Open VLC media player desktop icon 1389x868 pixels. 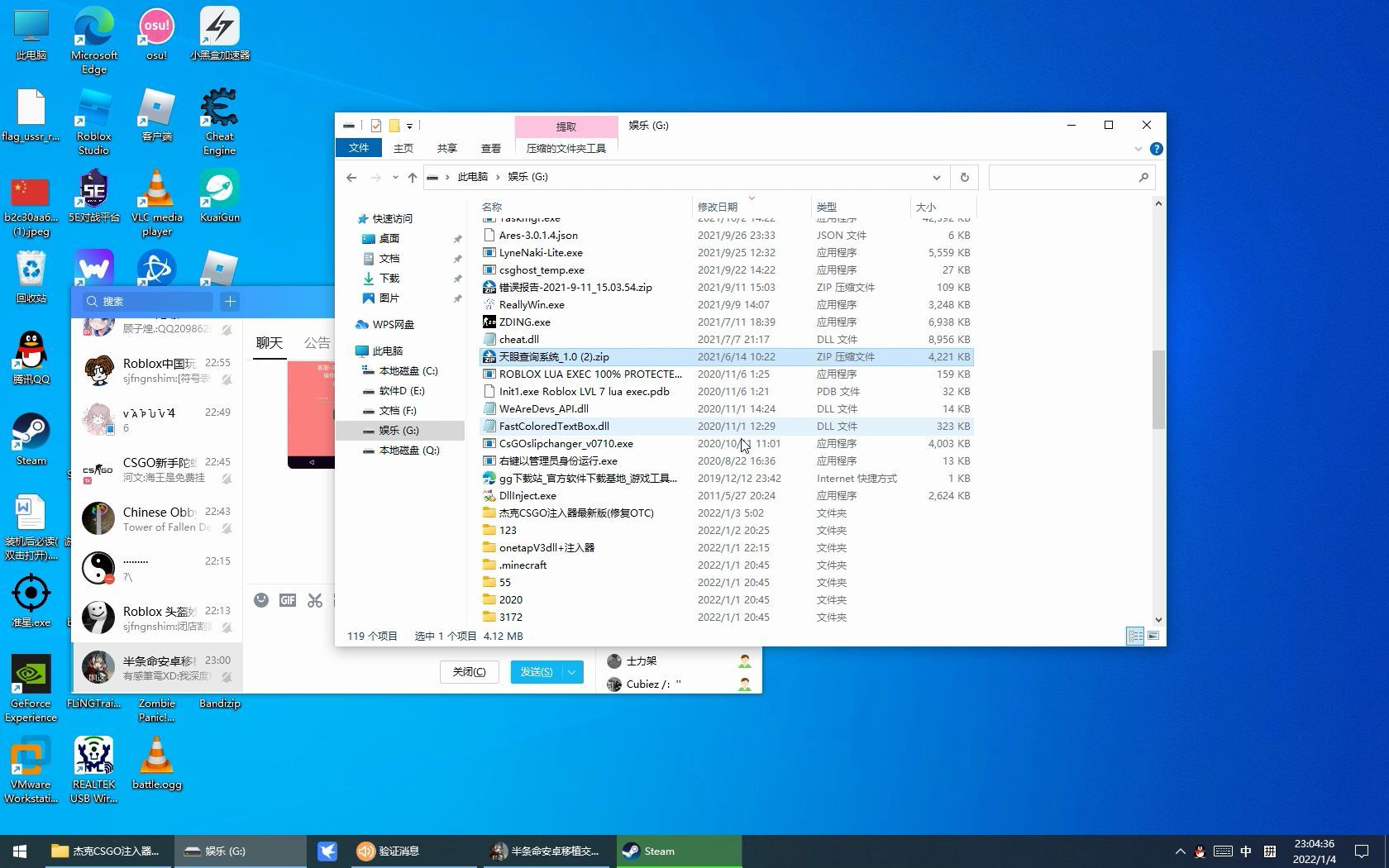(156, 203)
